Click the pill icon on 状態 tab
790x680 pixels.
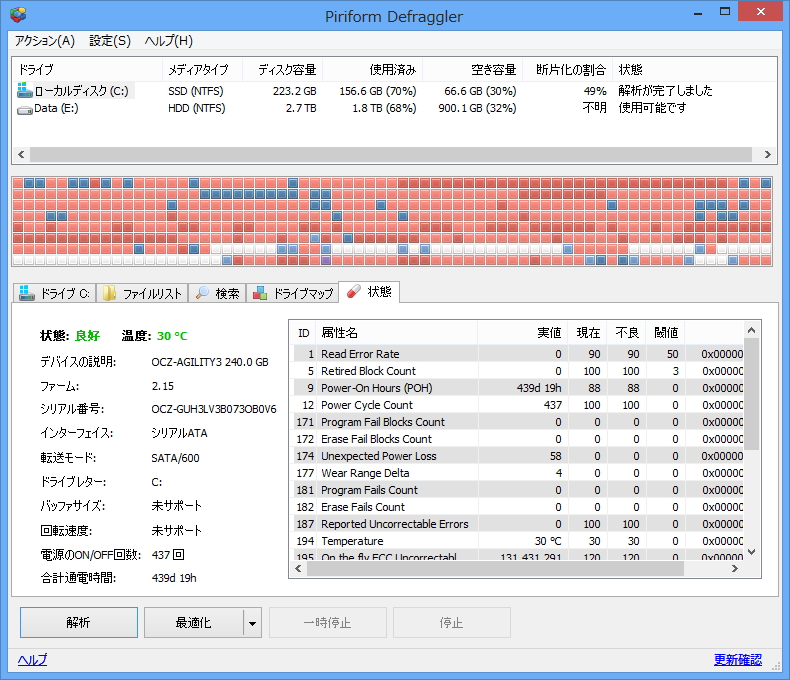(354, 291)
